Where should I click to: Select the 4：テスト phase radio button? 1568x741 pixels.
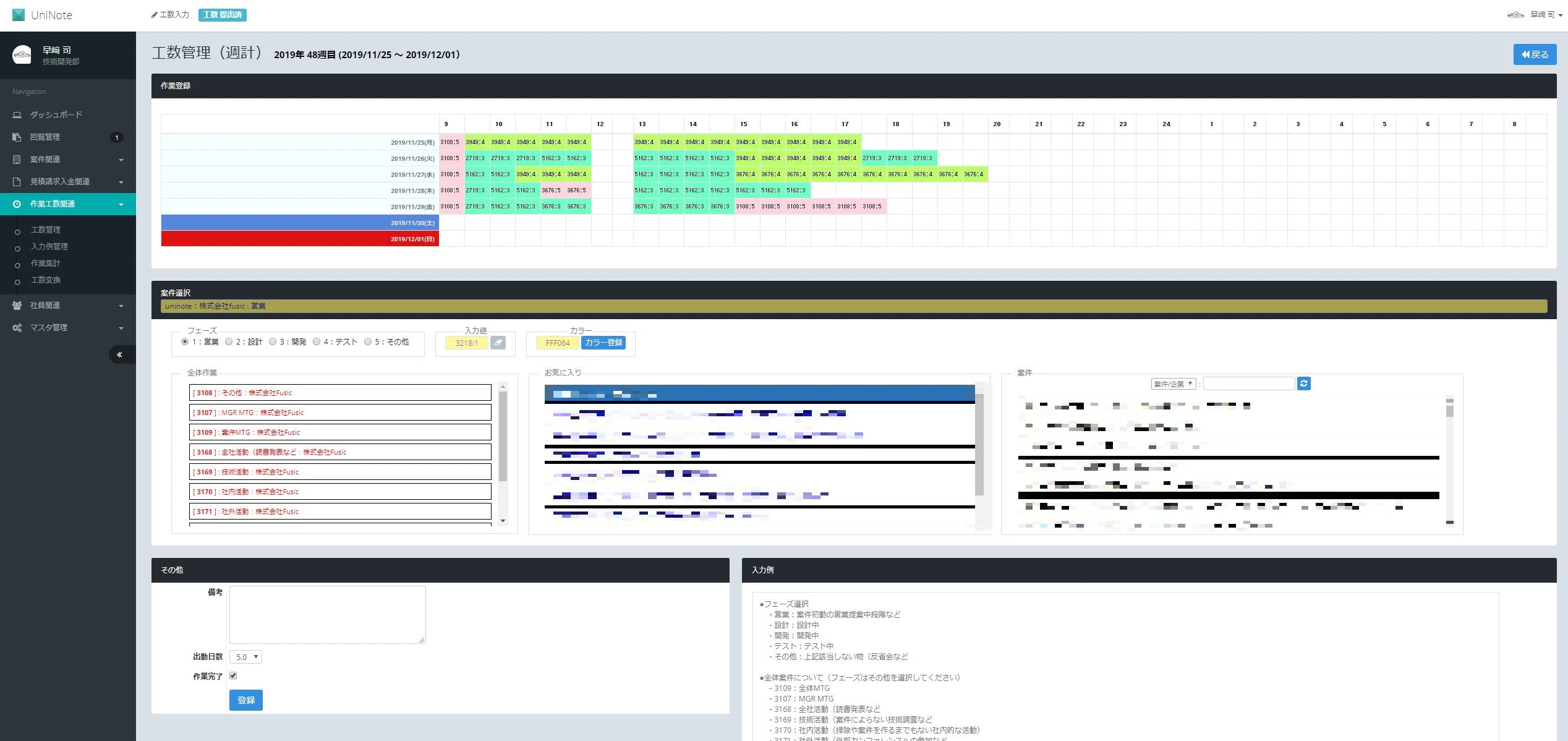coord(317,341)
